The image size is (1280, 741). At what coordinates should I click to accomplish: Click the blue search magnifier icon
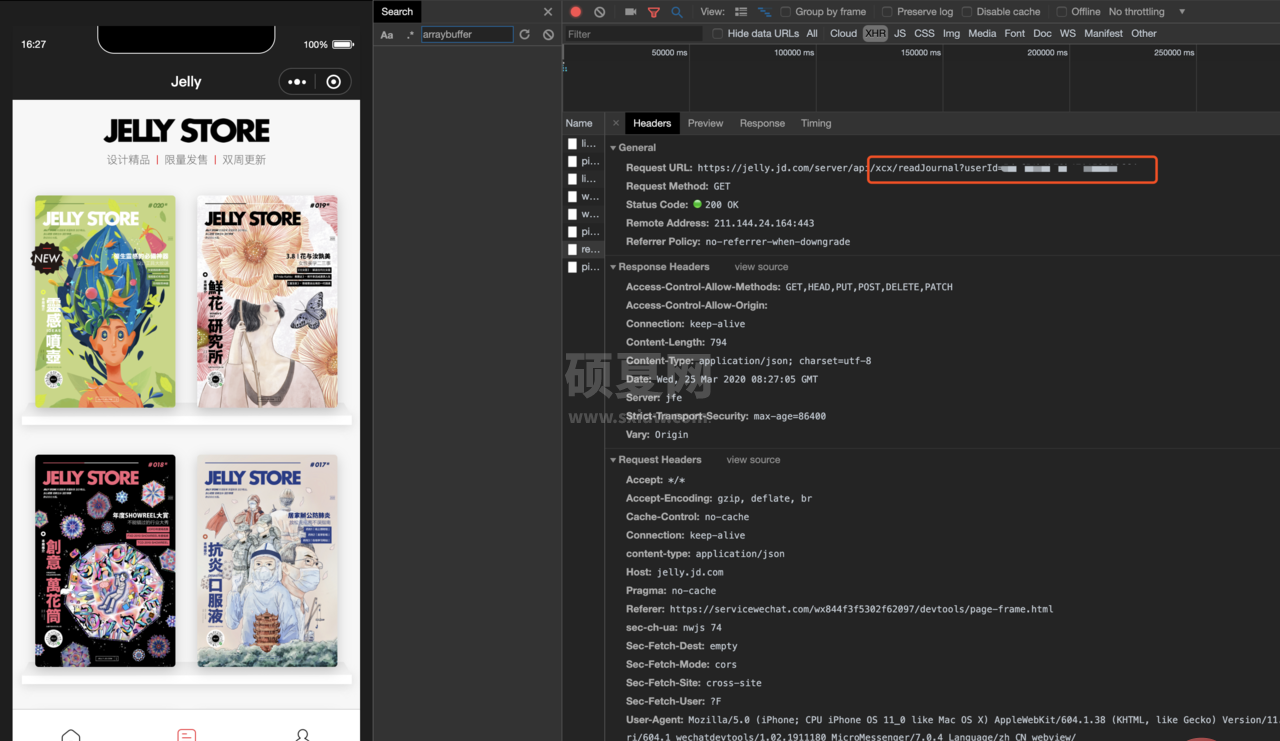tap(677, 12)
